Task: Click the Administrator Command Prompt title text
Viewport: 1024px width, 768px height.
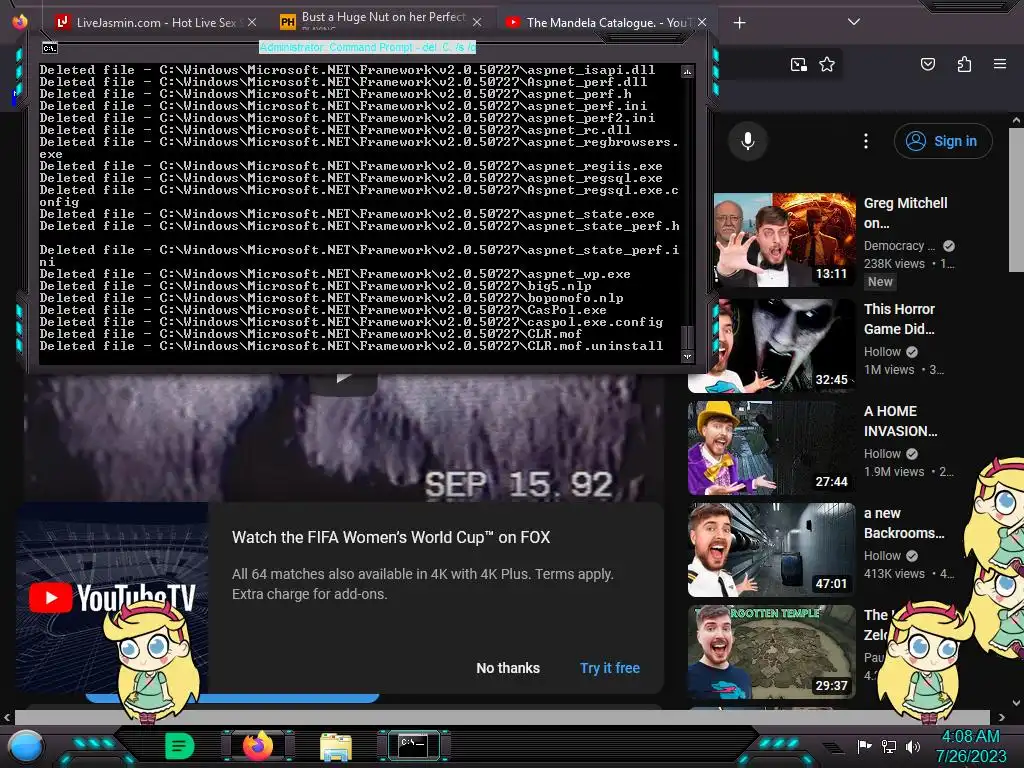Action: (368, 47)
